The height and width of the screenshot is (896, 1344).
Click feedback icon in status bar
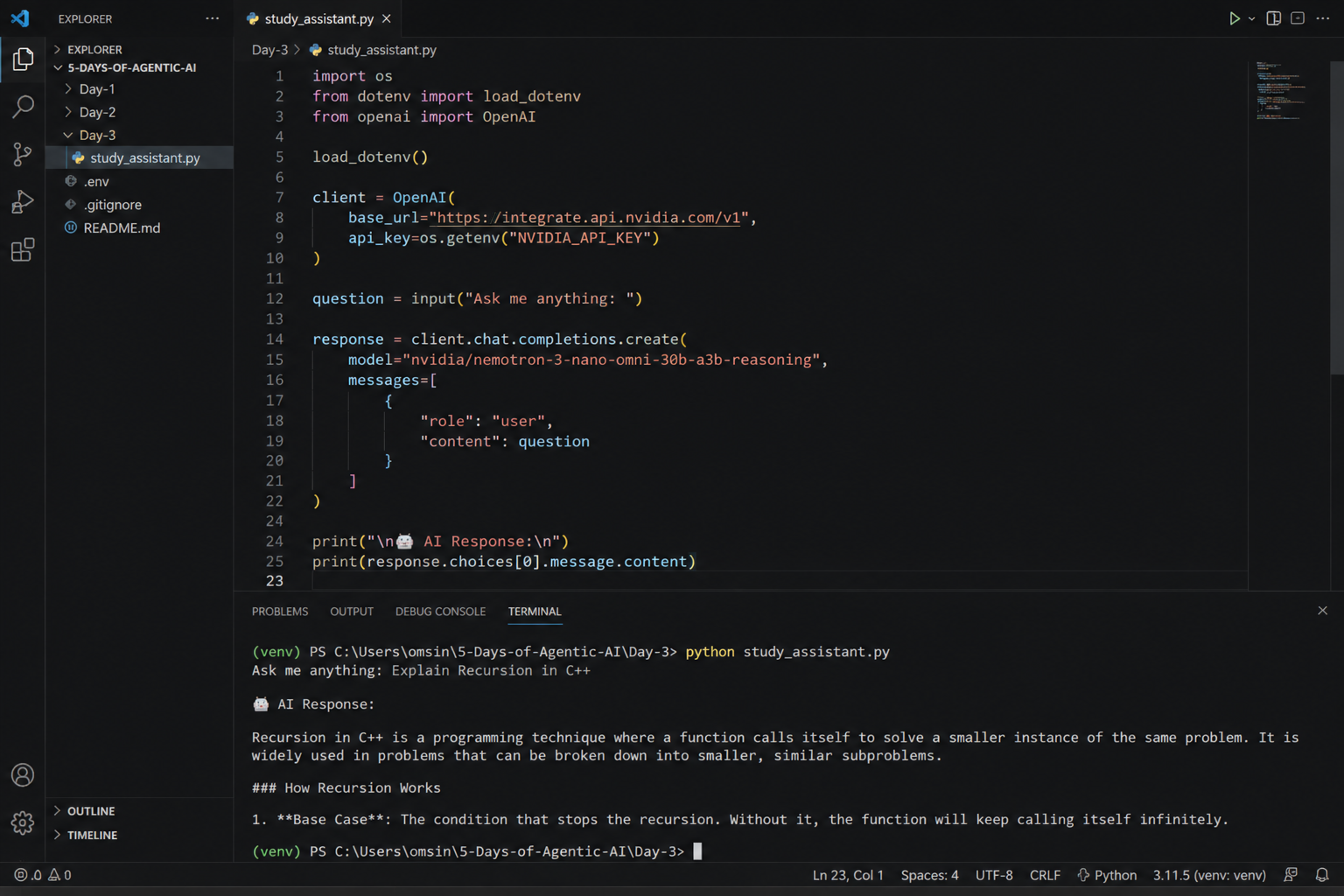1291,875
